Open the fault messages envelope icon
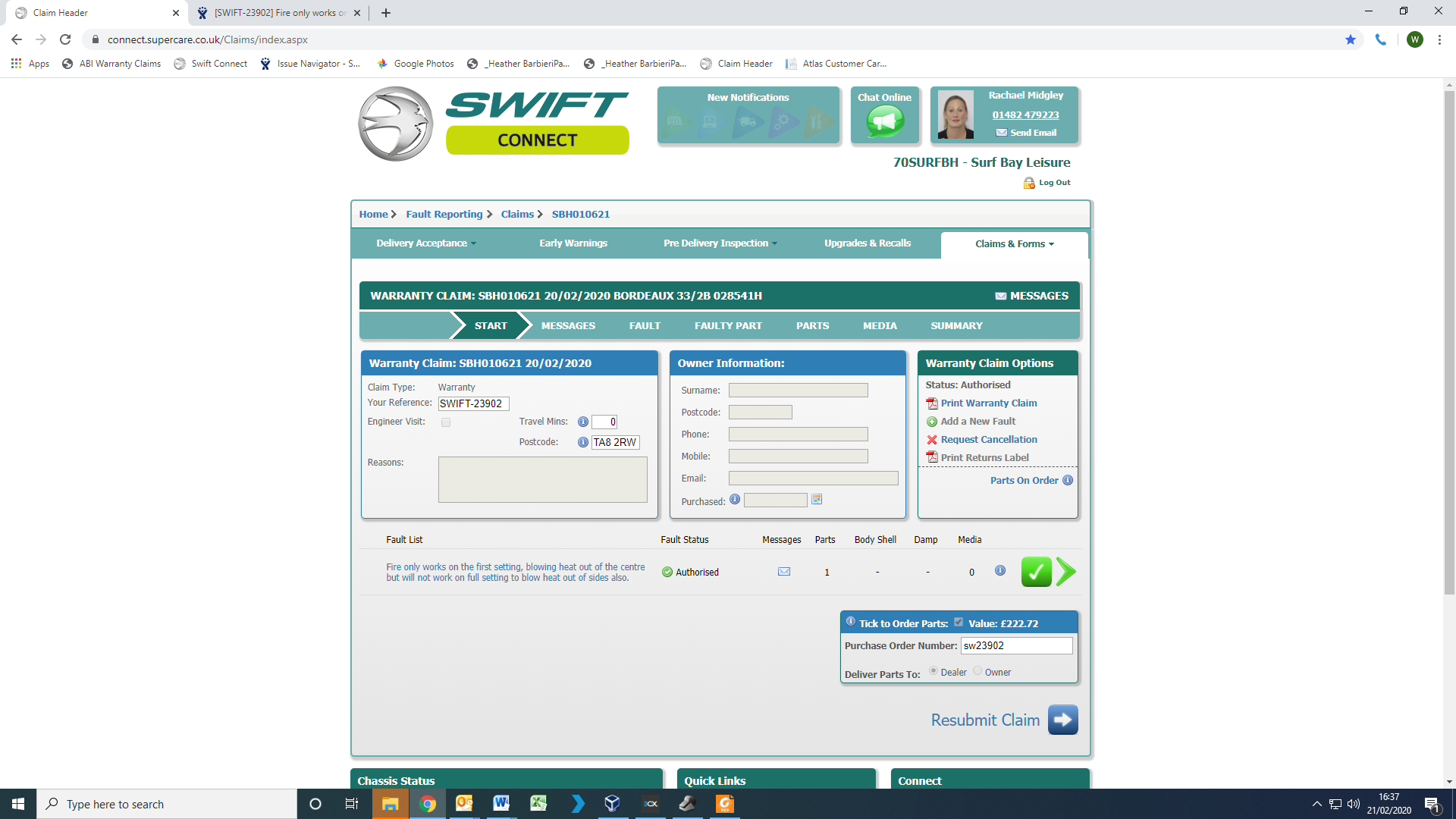The image size is (1456, 819). (x=784, y=572)
